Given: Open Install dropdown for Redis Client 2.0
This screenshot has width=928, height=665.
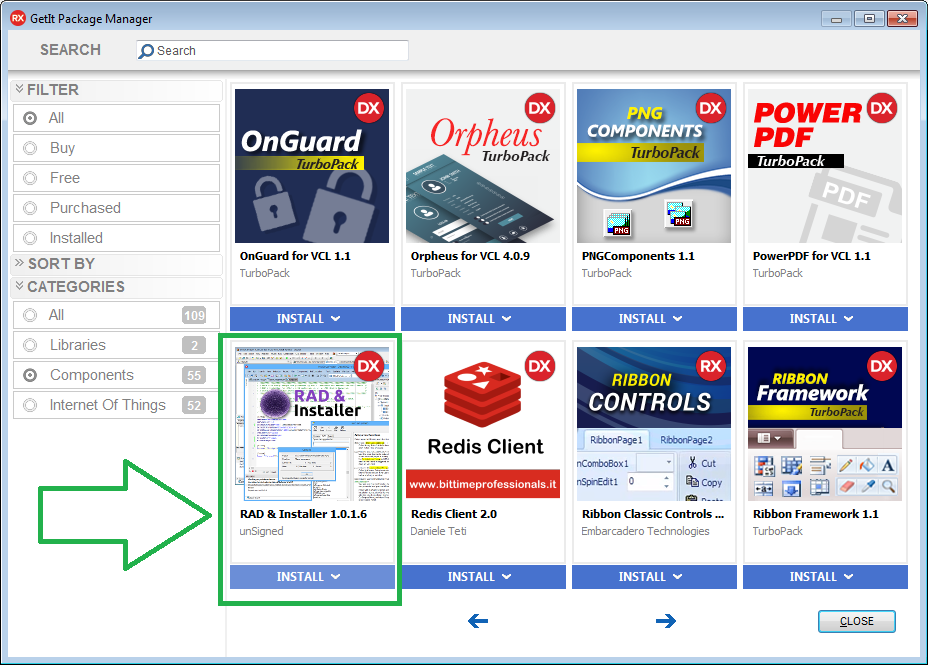Looking at the screenshot, I should [x=483, y=577].
